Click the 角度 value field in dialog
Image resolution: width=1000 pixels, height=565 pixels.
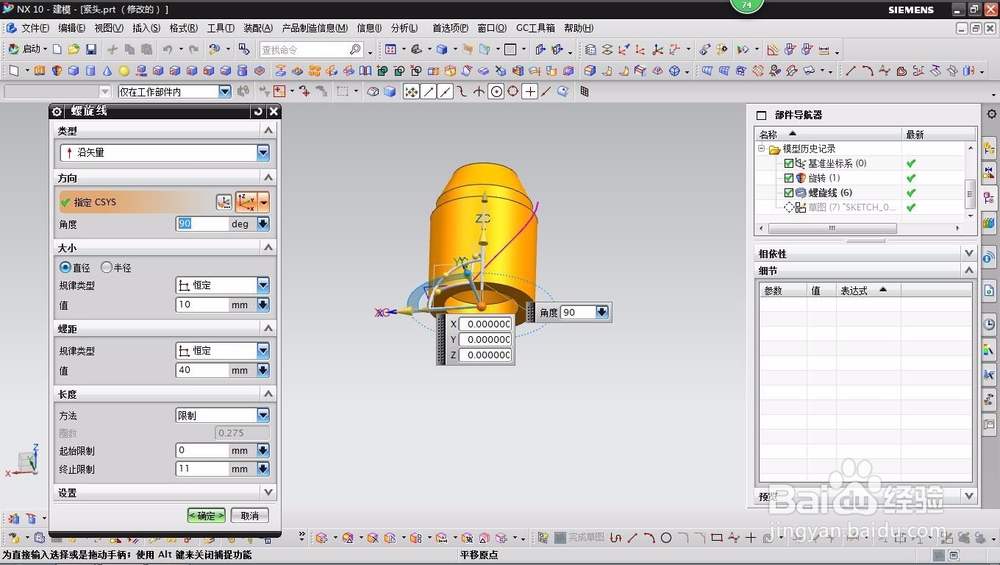click(202, 224)
